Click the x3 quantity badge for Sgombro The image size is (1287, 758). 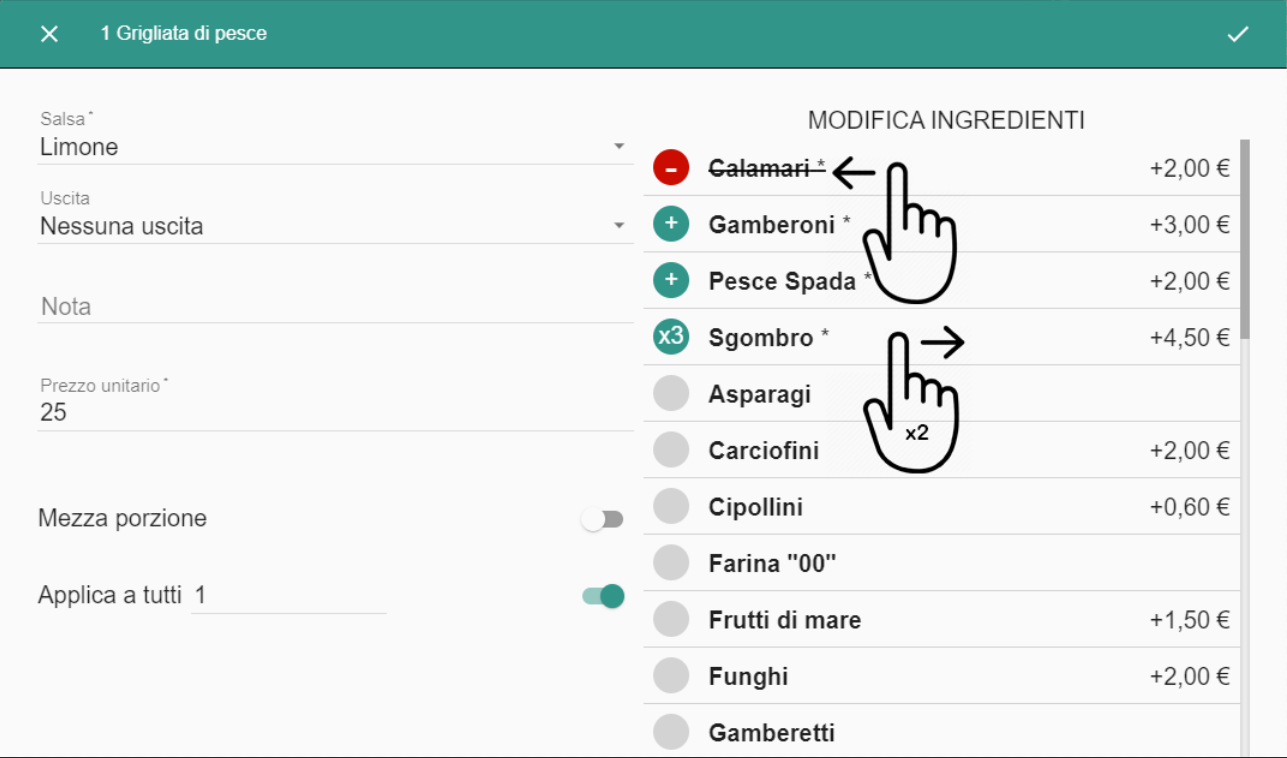[x=671, y=337]
